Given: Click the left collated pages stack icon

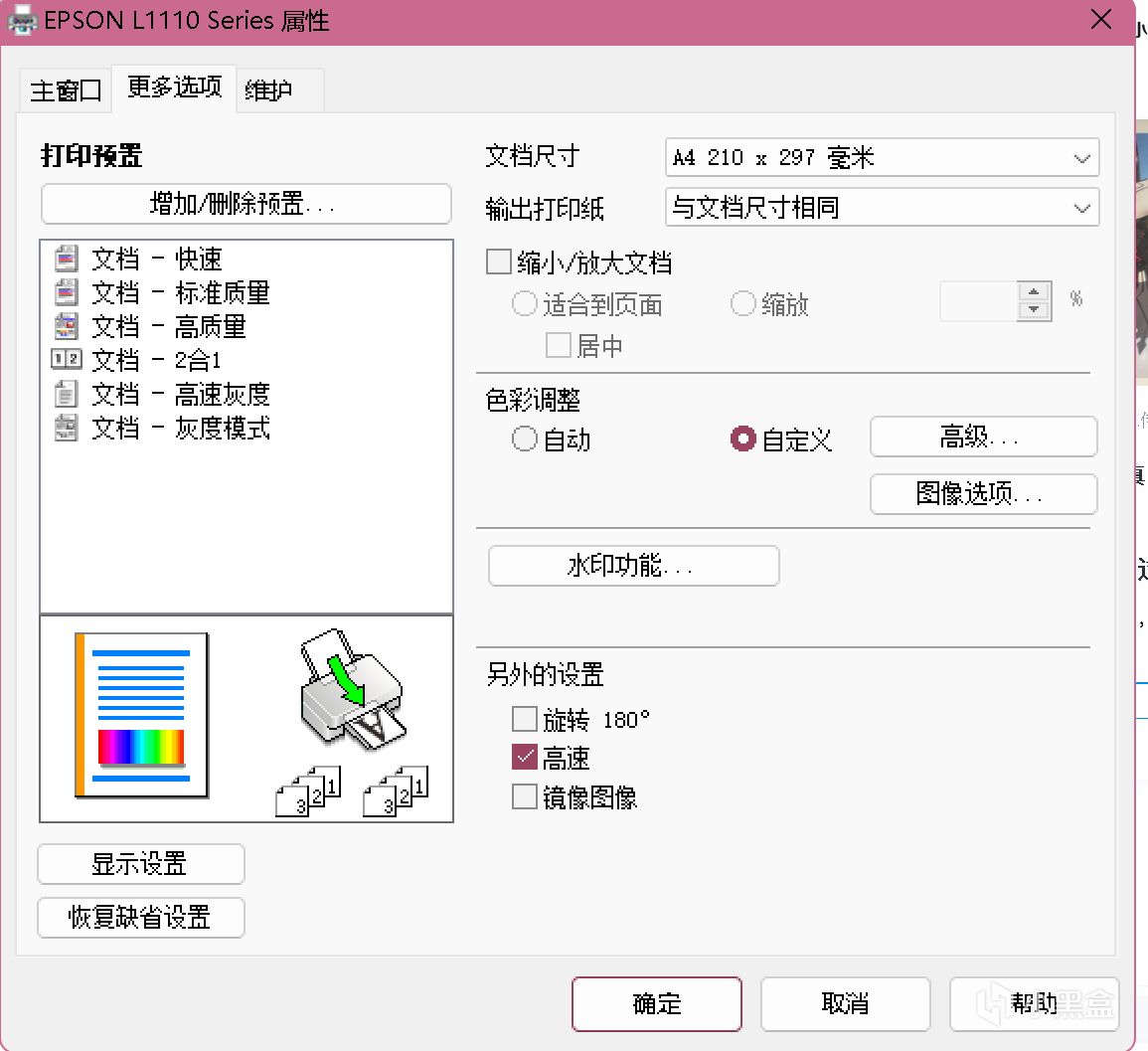Looking at the screenshot, I should pyautogui.click(x=308, y=791).
